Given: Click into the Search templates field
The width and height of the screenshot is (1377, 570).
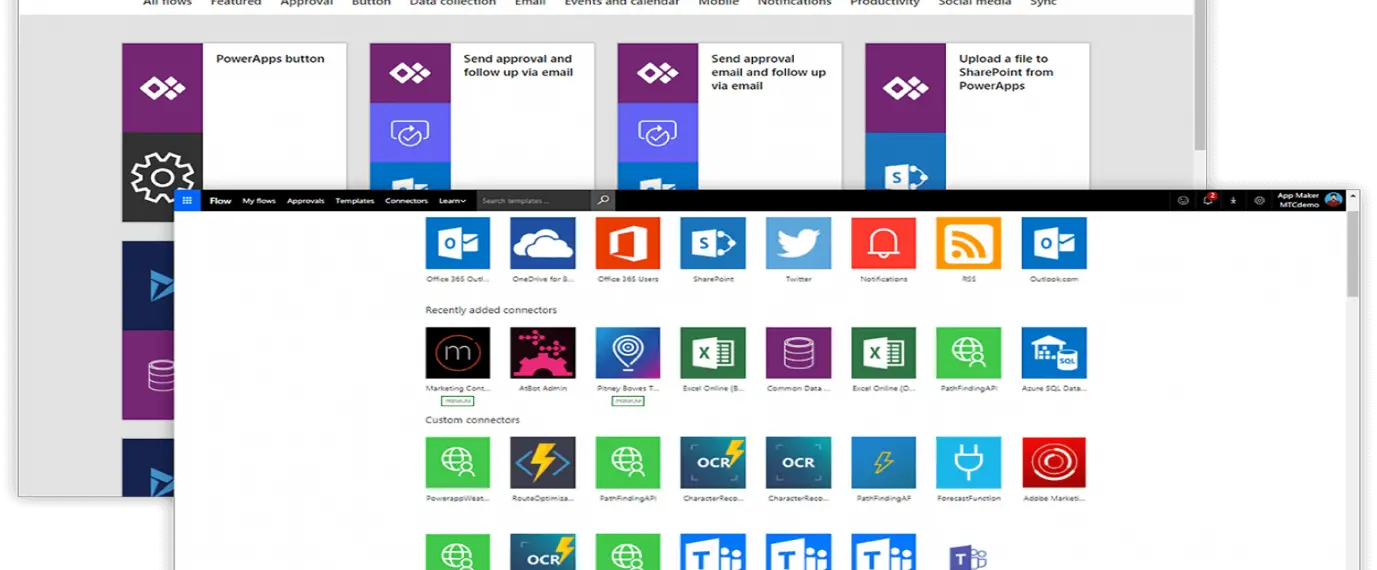Looking at the screenshot, I should point(533,201).
